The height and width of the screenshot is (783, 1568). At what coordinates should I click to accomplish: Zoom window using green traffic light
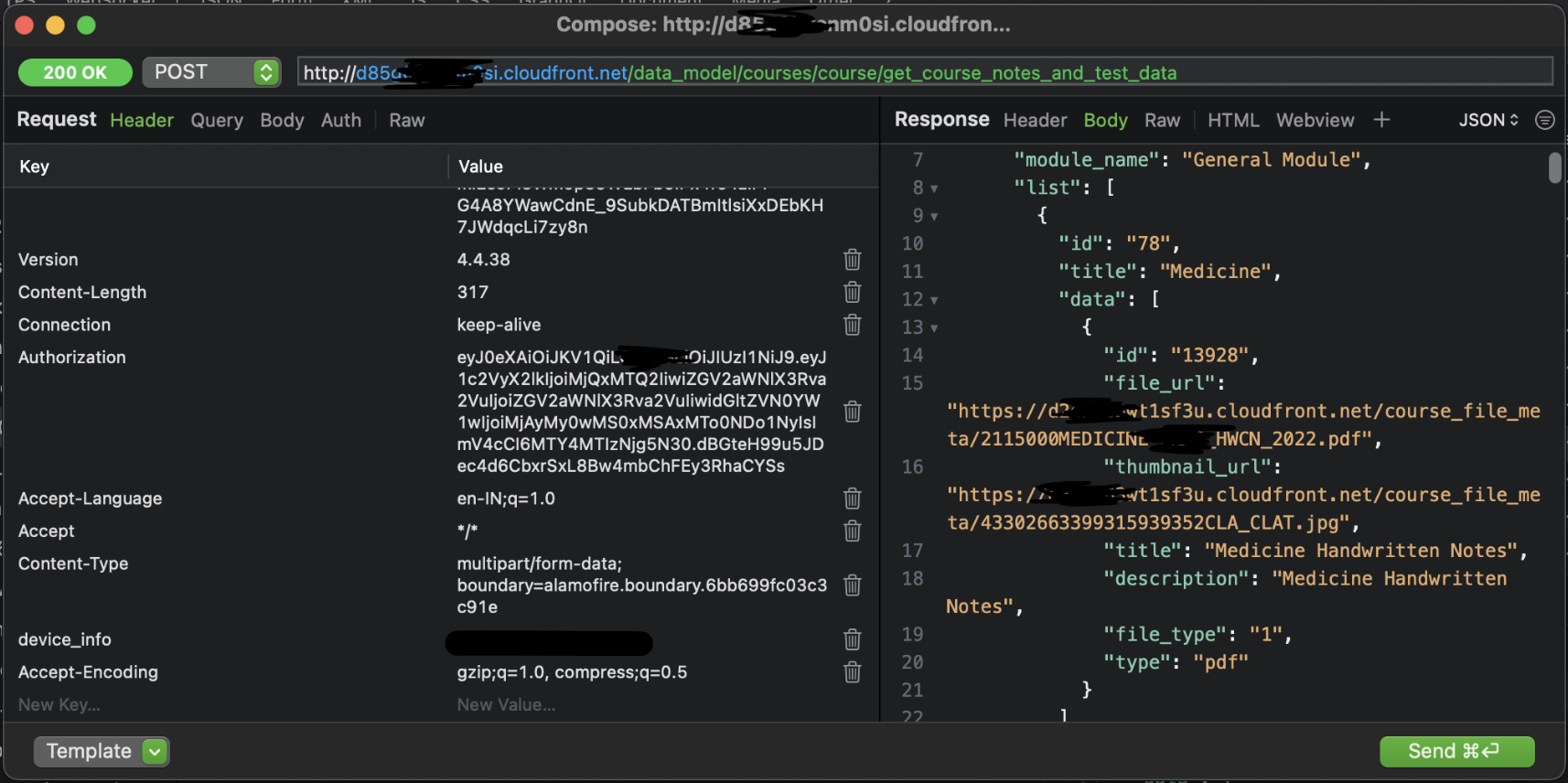86,26
